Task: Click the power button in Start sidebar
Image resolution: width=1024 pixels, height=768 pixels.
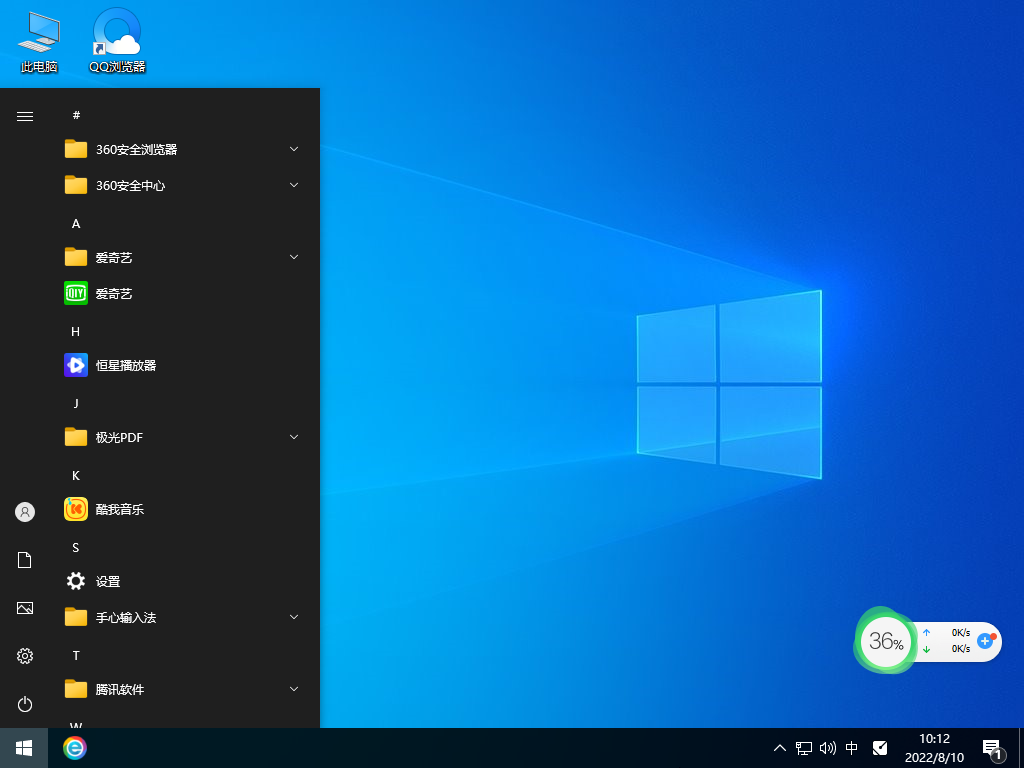Action: pos(25,704)
